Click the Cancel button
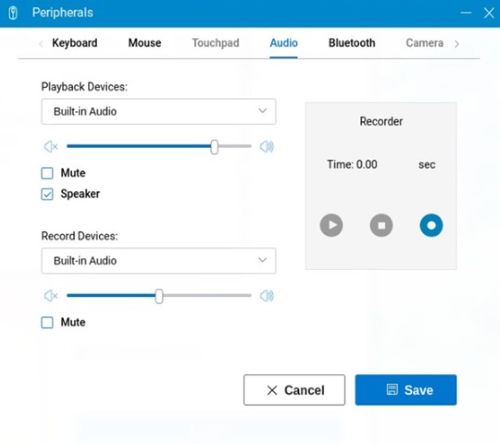This screenshot has width=500, height=444. [x=294, y=390]
